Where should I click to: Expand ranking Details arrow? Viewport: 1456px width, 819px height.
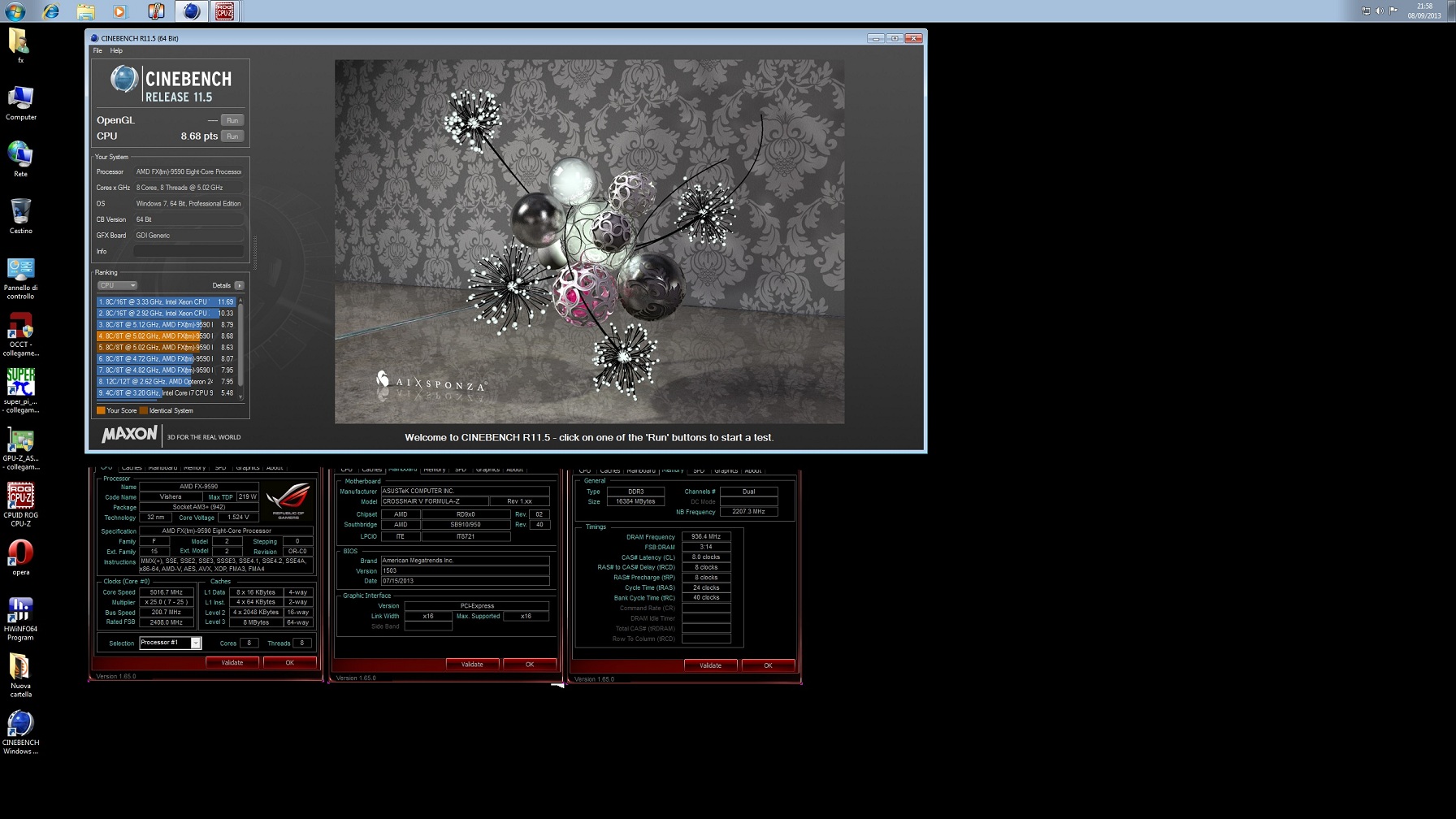tap(239, 285)
